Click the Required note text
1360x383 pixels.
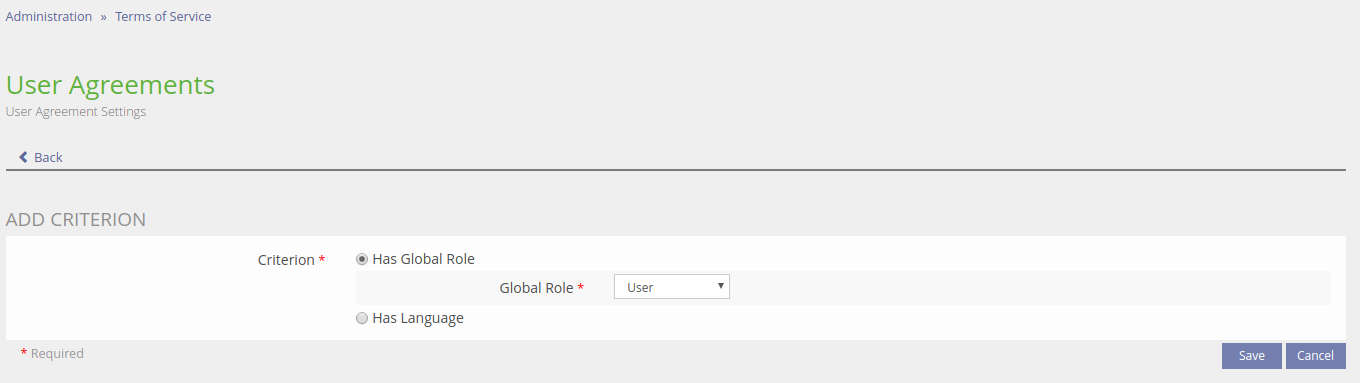click(x=57, y=354)
